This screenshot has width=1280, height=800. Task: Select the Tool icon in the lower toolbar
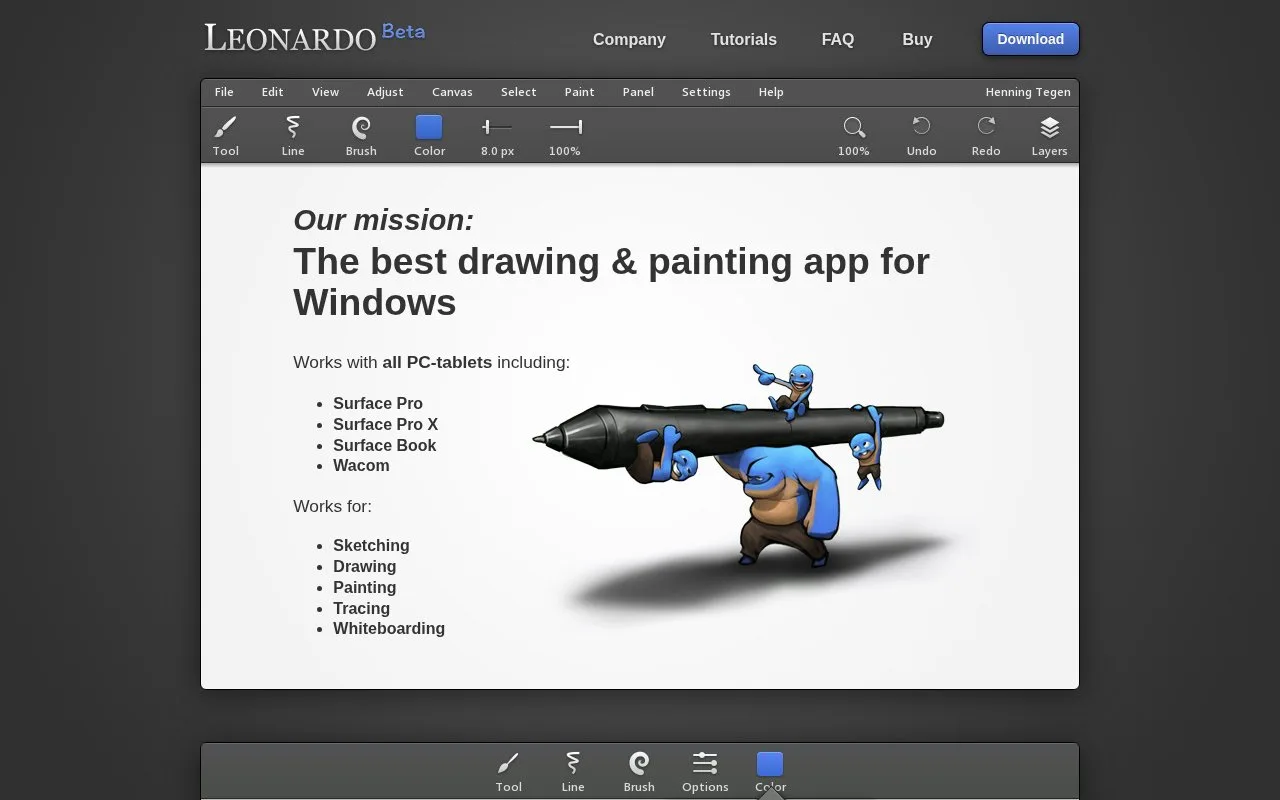pos(508,764)
